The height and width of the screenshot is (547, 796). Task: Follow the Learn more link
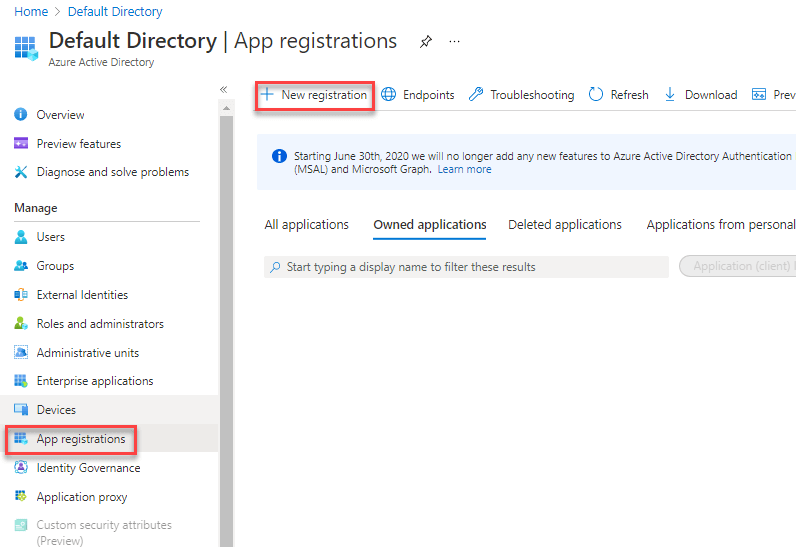tap(465, 169)
